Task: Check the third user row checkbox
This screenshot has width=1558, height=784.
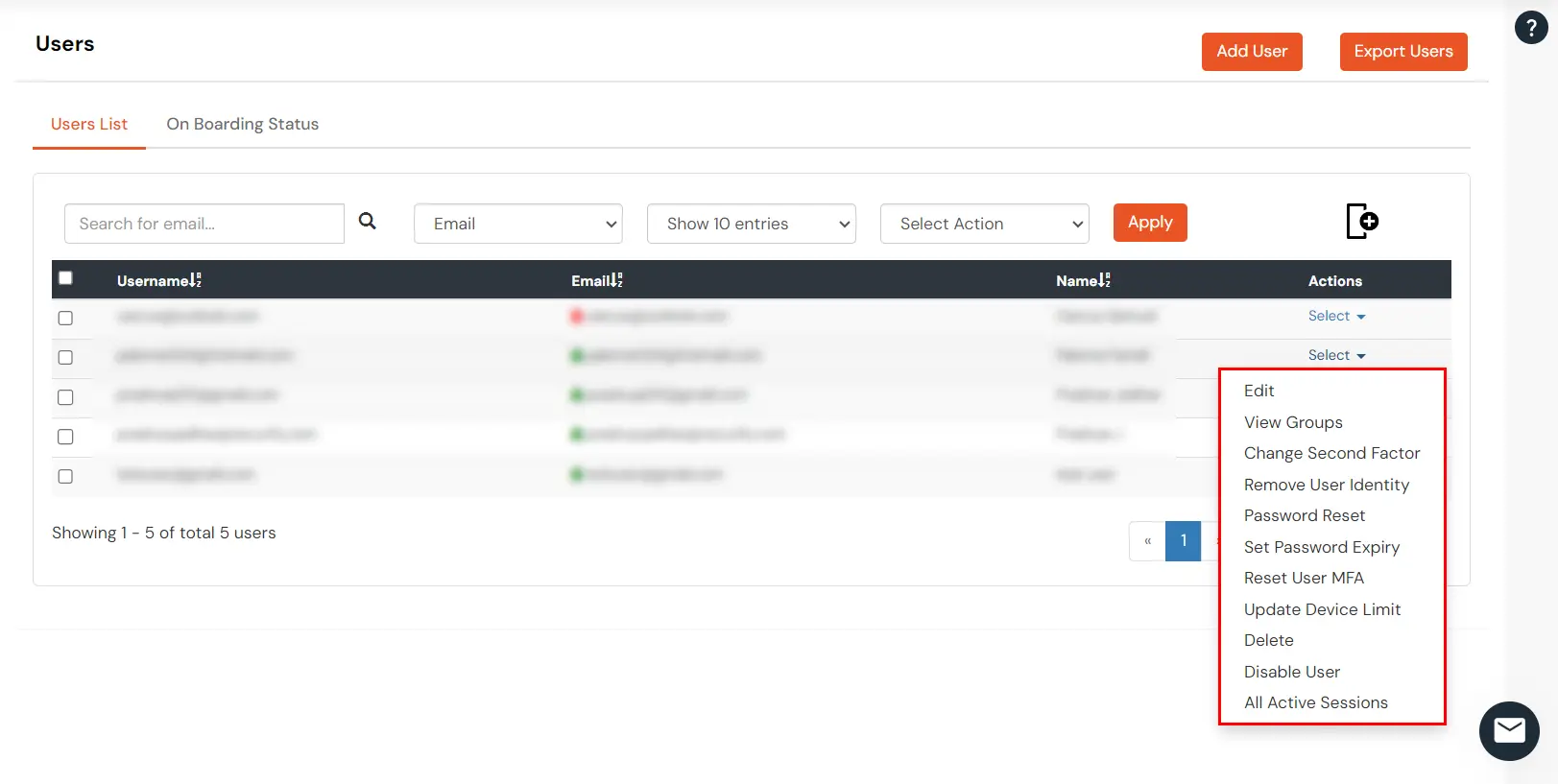Action: [65, 397]
